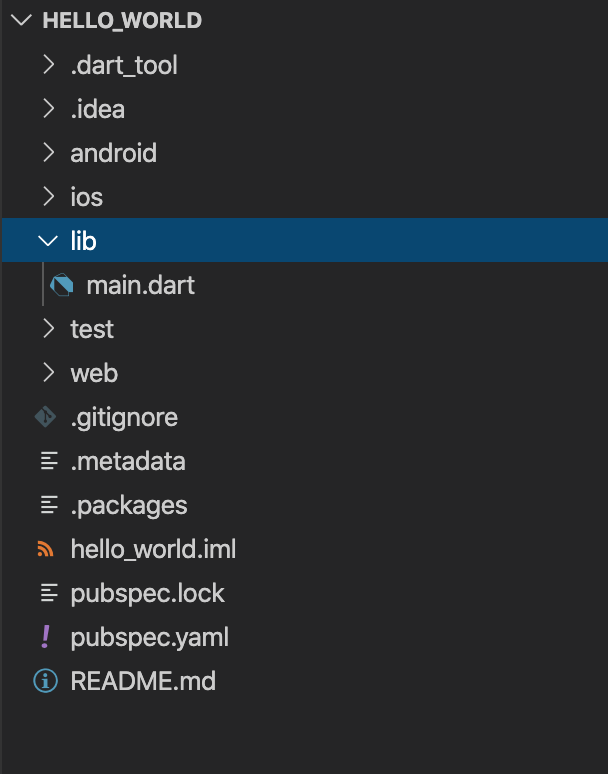Expand the android folder arrow
608x774 pixels.
pyautogui.click(x=48, y=153)
